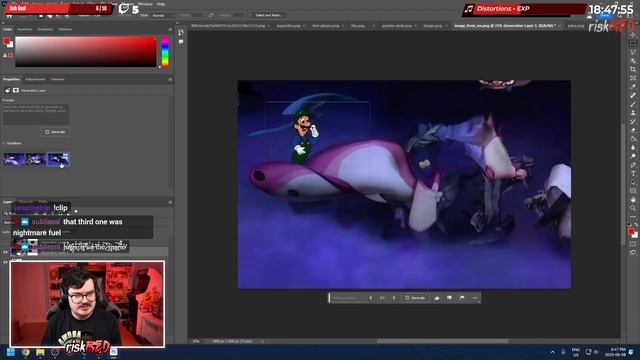
Task: Toggle Quick Mask mode icon
Action: (633, 244)
